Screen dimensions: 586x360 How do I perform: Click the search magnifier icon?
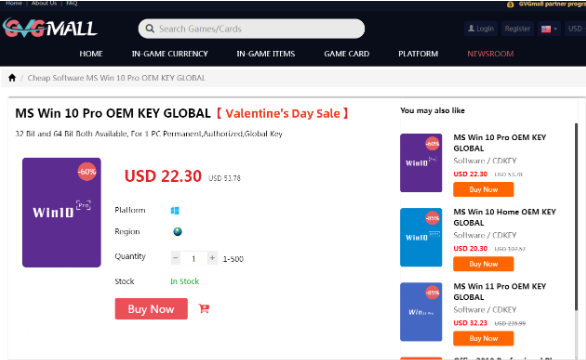coord(150,29)
